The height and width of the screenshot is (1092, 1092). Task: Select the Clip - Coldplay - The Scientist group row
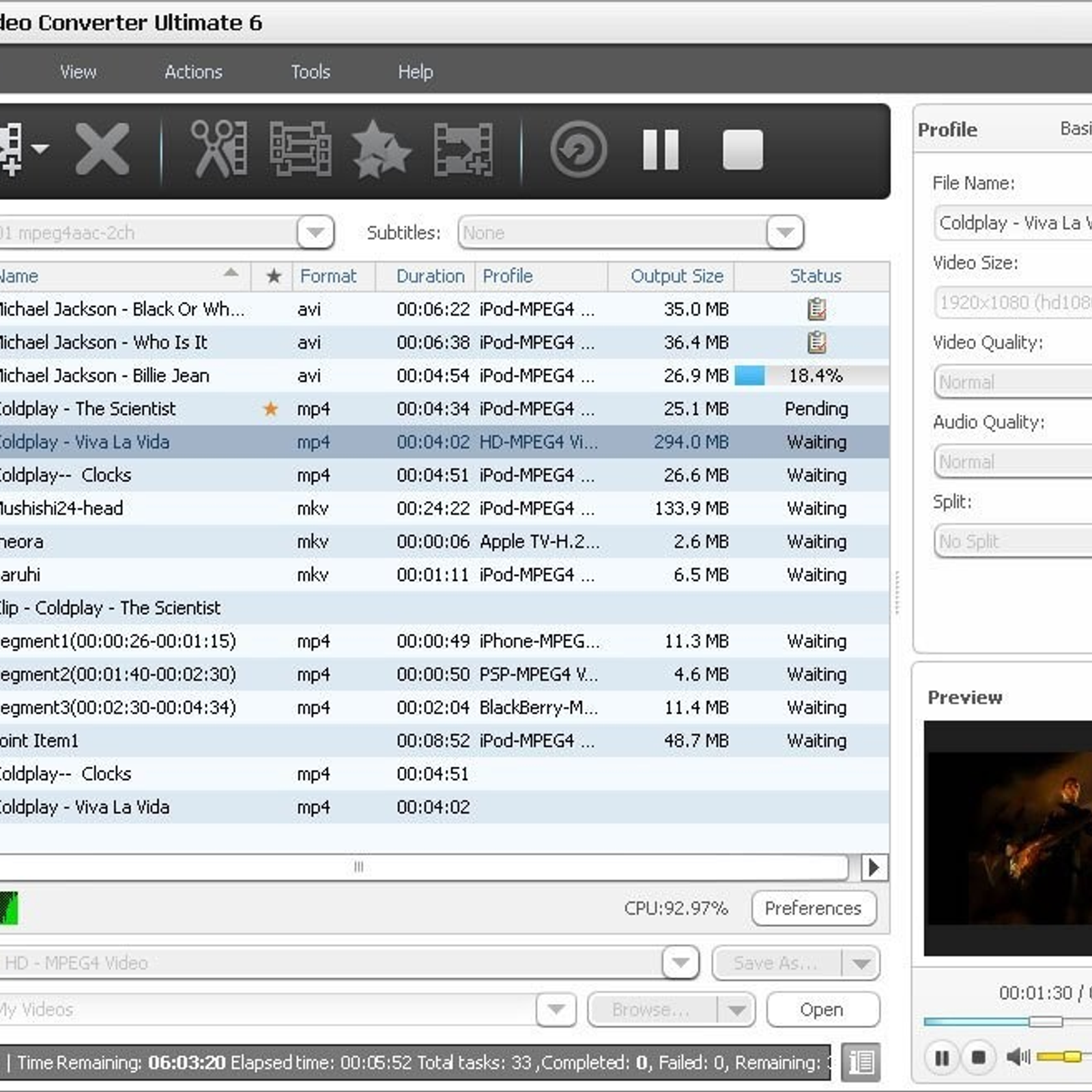point(444,607)
